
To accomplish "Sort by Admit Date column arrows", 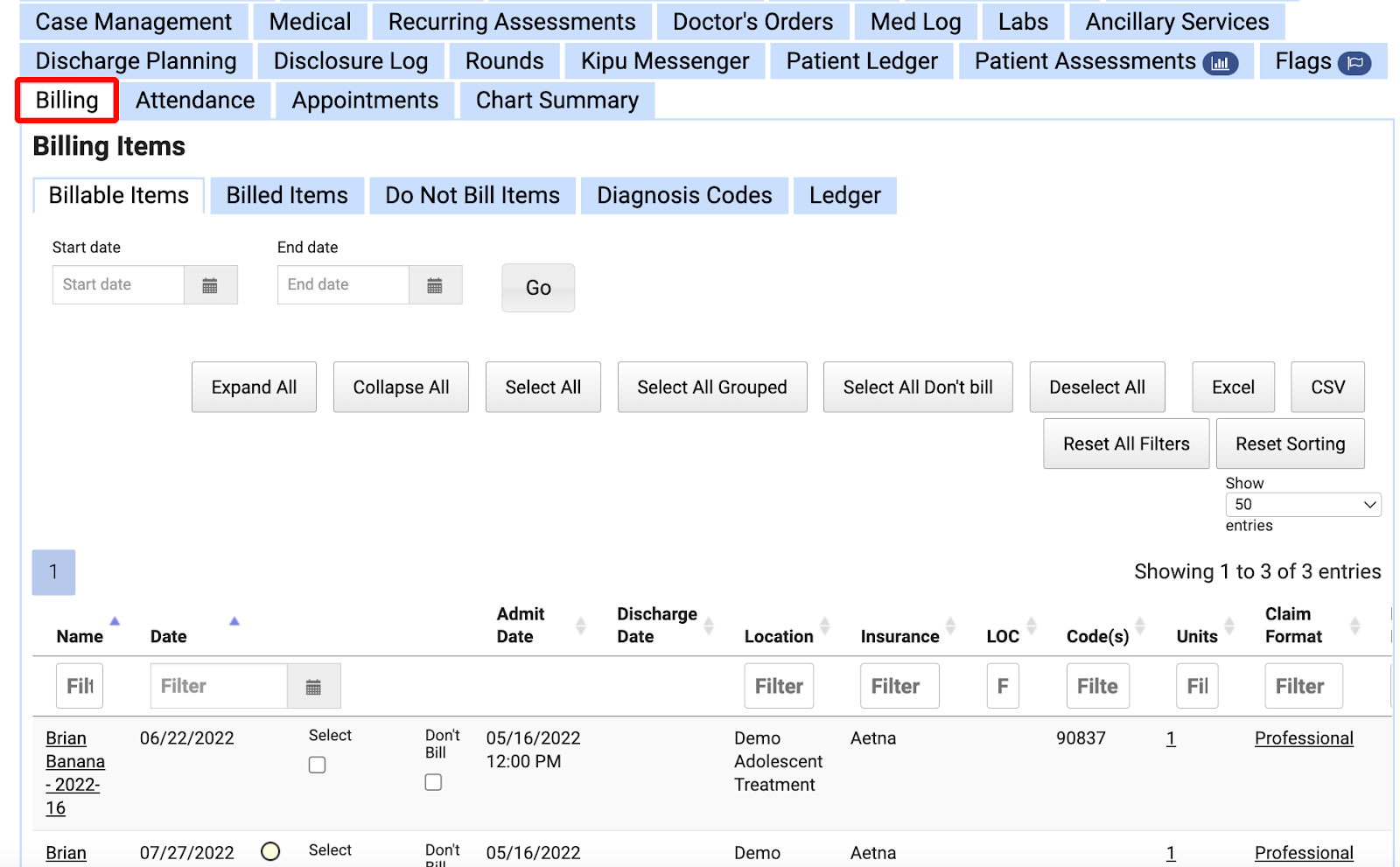I will point(581,626).
